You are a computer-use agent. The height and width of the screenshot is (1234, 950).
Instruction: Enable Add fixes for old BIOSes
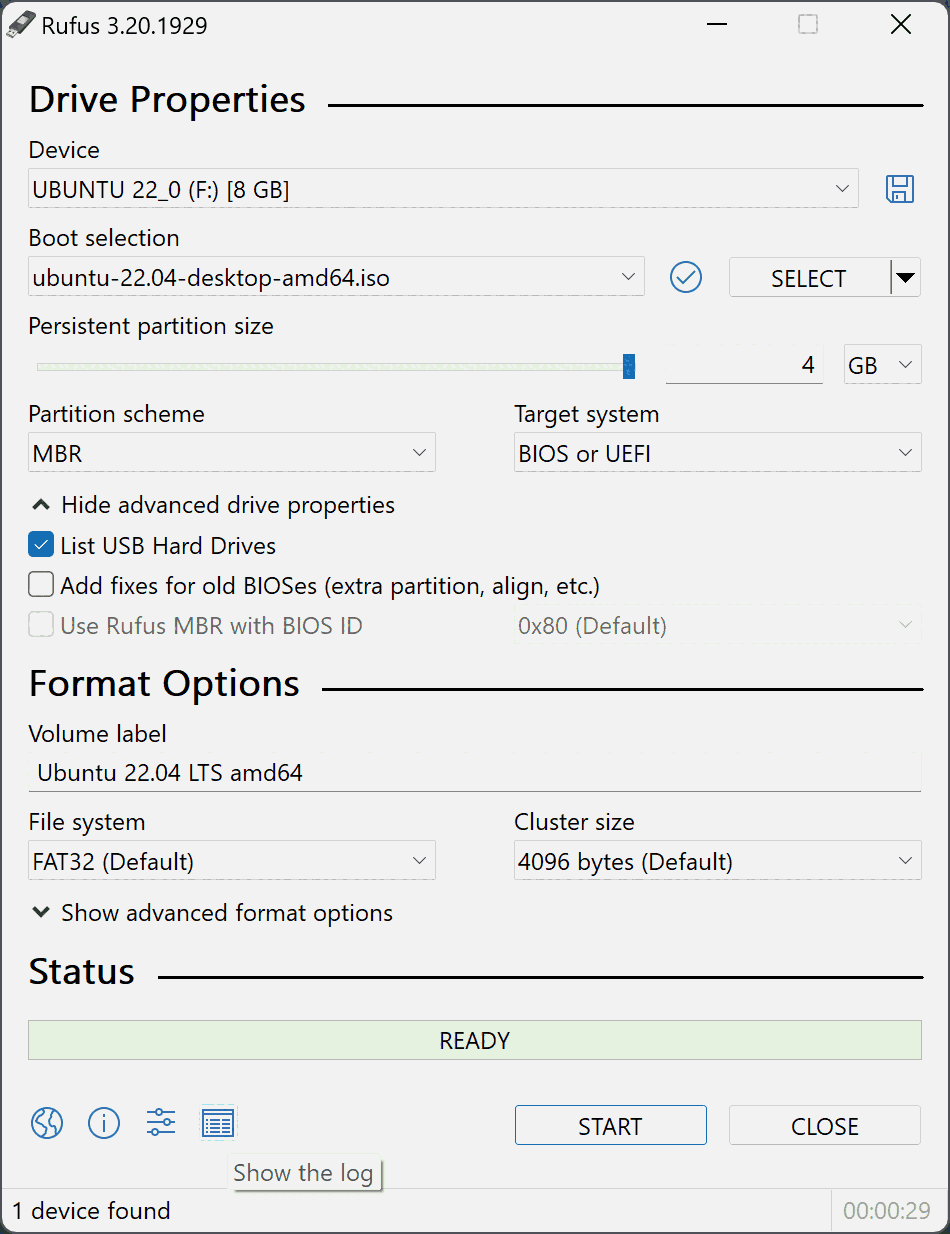pyautogui.click(x=40, y=584)
